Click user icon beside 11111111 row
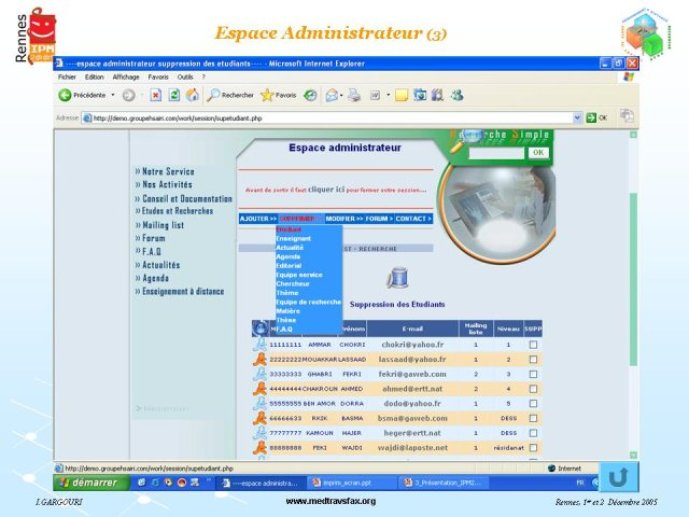 pos(260,344)
